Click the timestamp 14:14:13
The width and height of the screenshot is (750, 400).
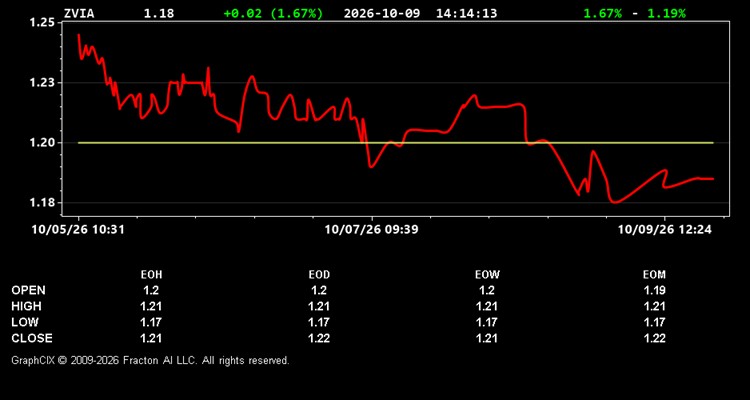(x=466, y=13)
